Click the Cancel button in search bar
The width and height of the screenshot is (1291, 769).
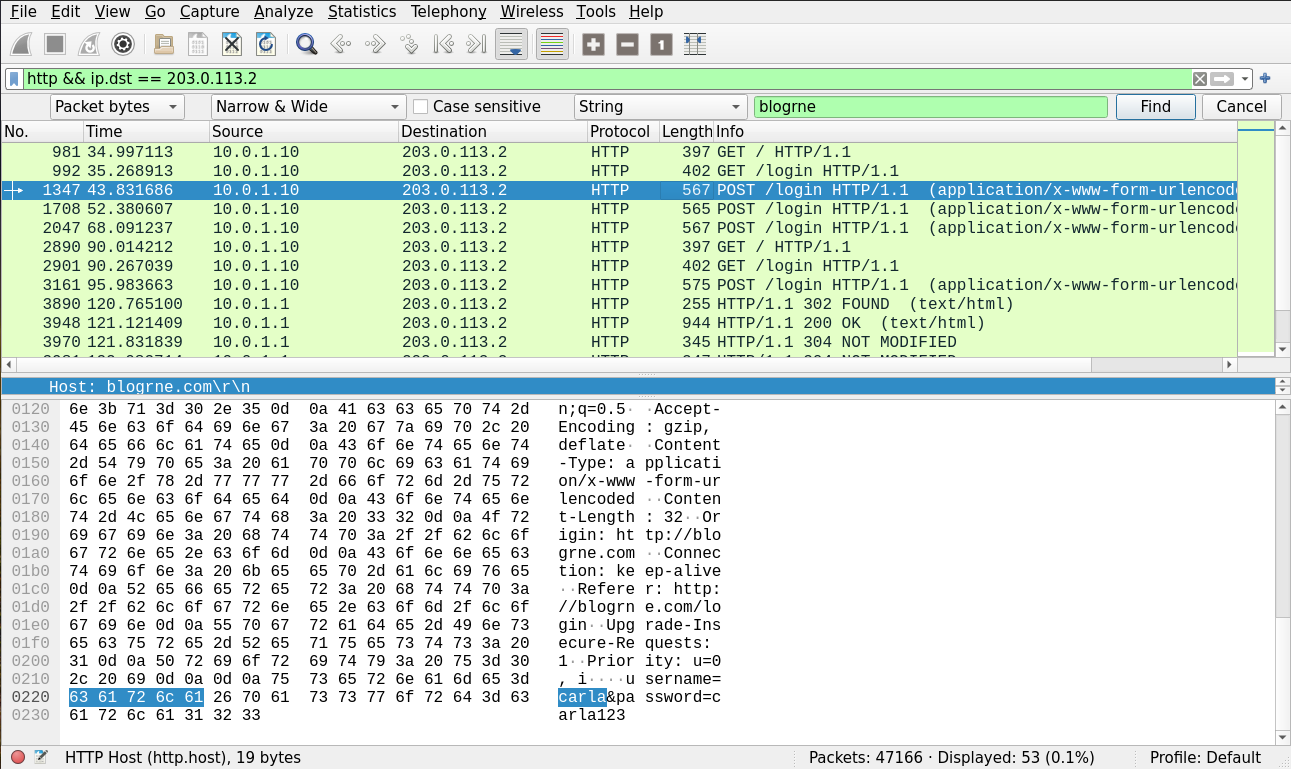pos(1241,107)
